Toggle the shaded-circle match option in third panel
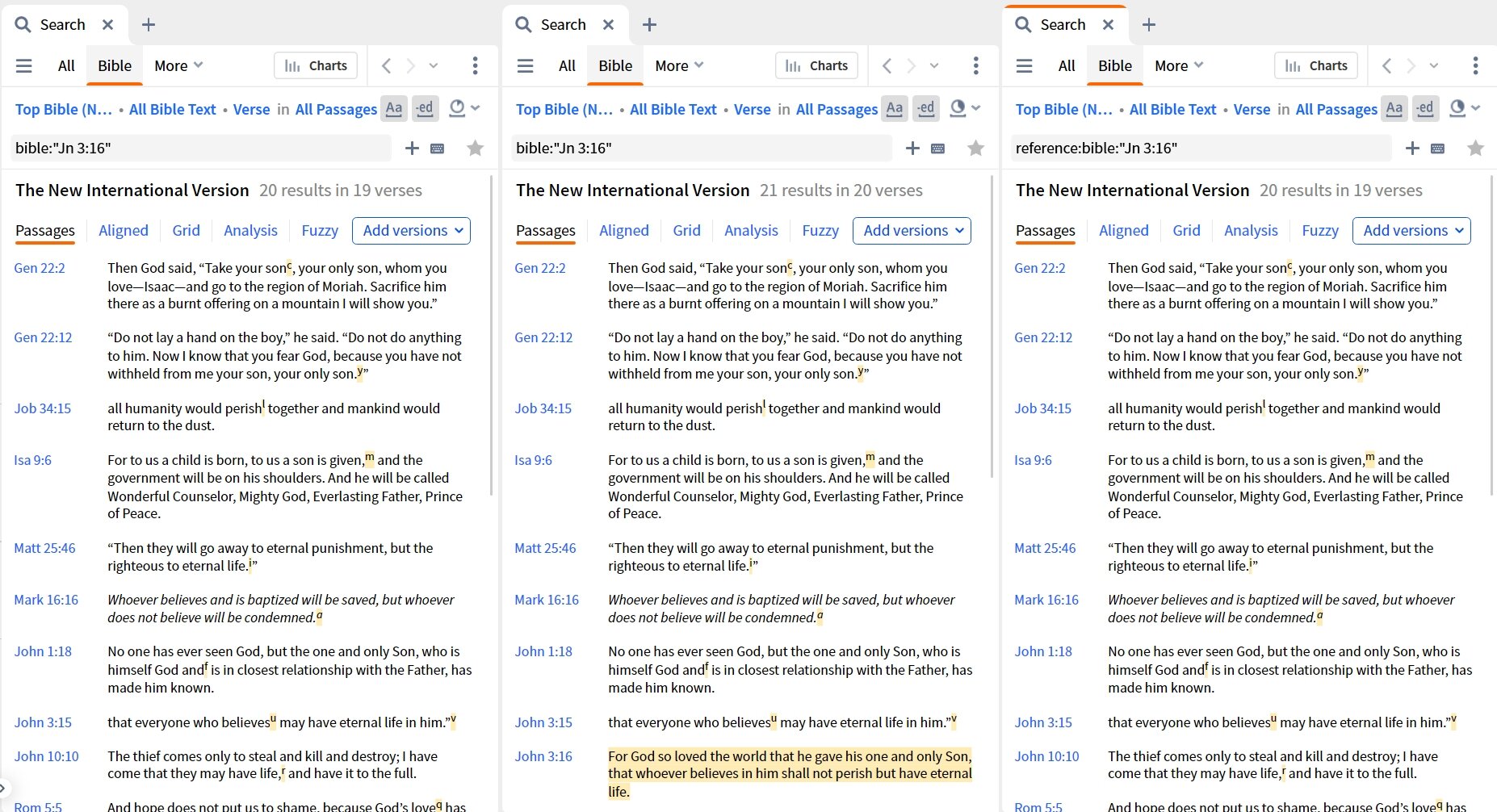This screenshot has width=1497, height=812. (x=1458, y=109)
